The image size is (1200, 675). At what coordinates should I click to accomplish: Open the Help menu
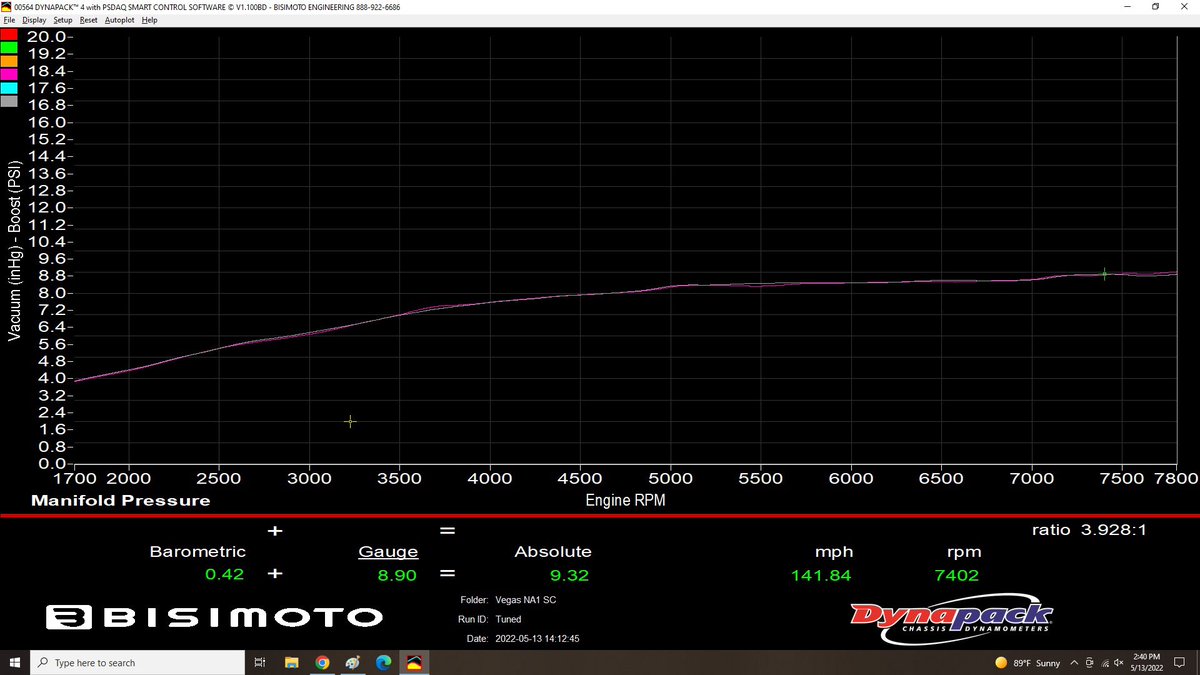pyautogui.click(x=150, y=20)
